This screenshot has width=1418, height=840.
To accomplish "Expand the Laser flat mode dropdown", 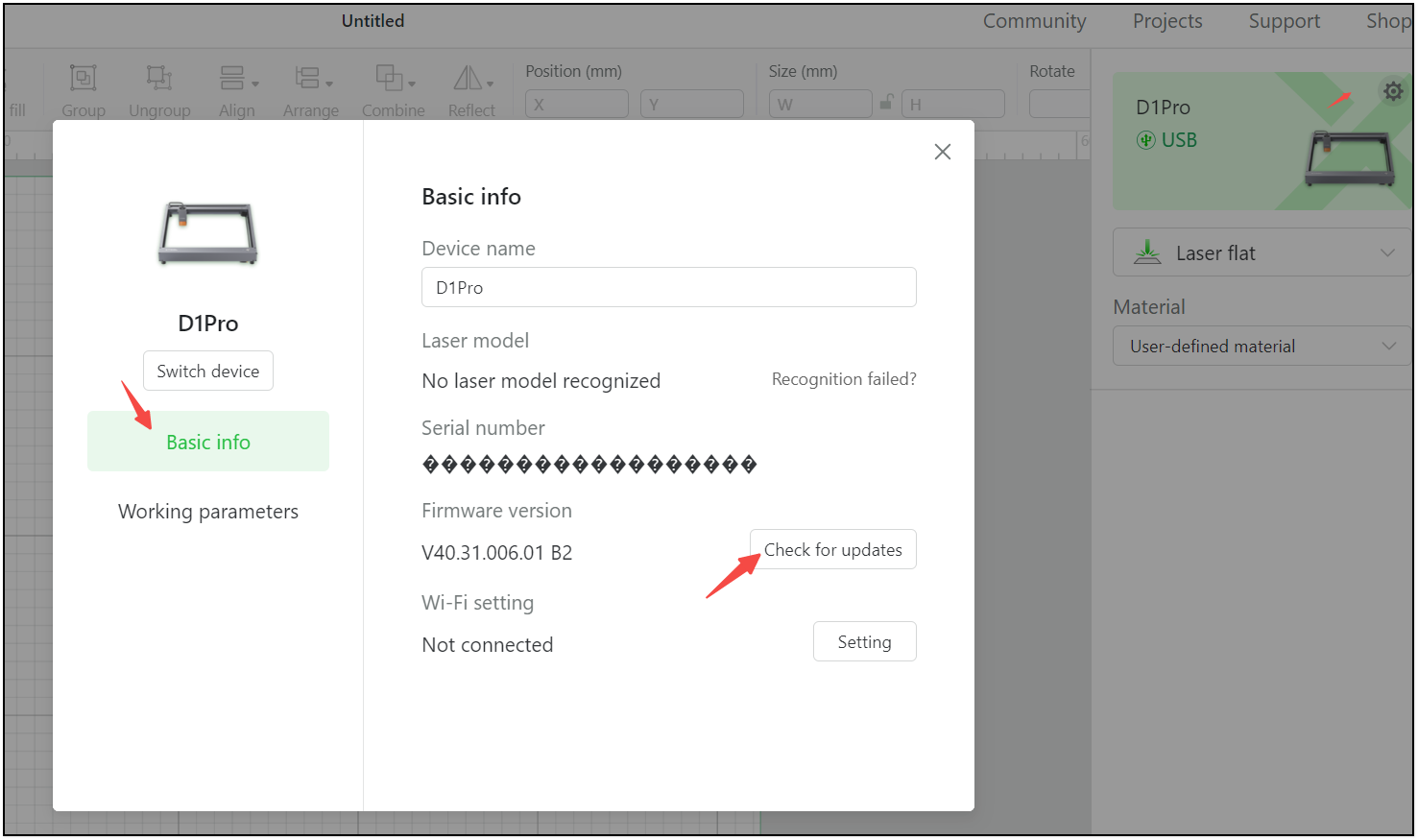I will click(1261, 253).
